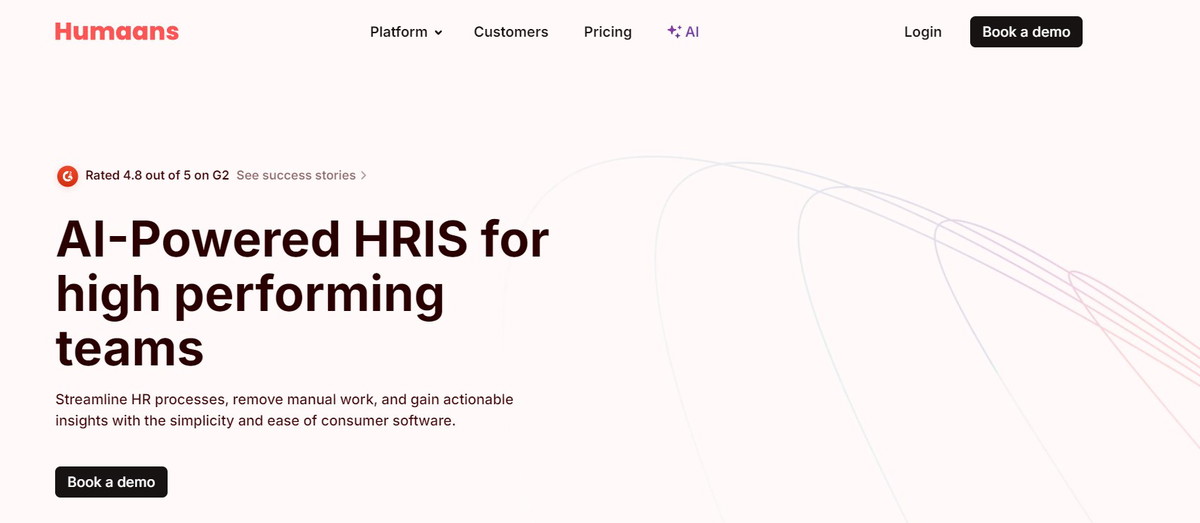Image resolution: width=1200 pixels, height=523 pixels.
Task: Open the See success stories link
Action: [x=295, y=175]
